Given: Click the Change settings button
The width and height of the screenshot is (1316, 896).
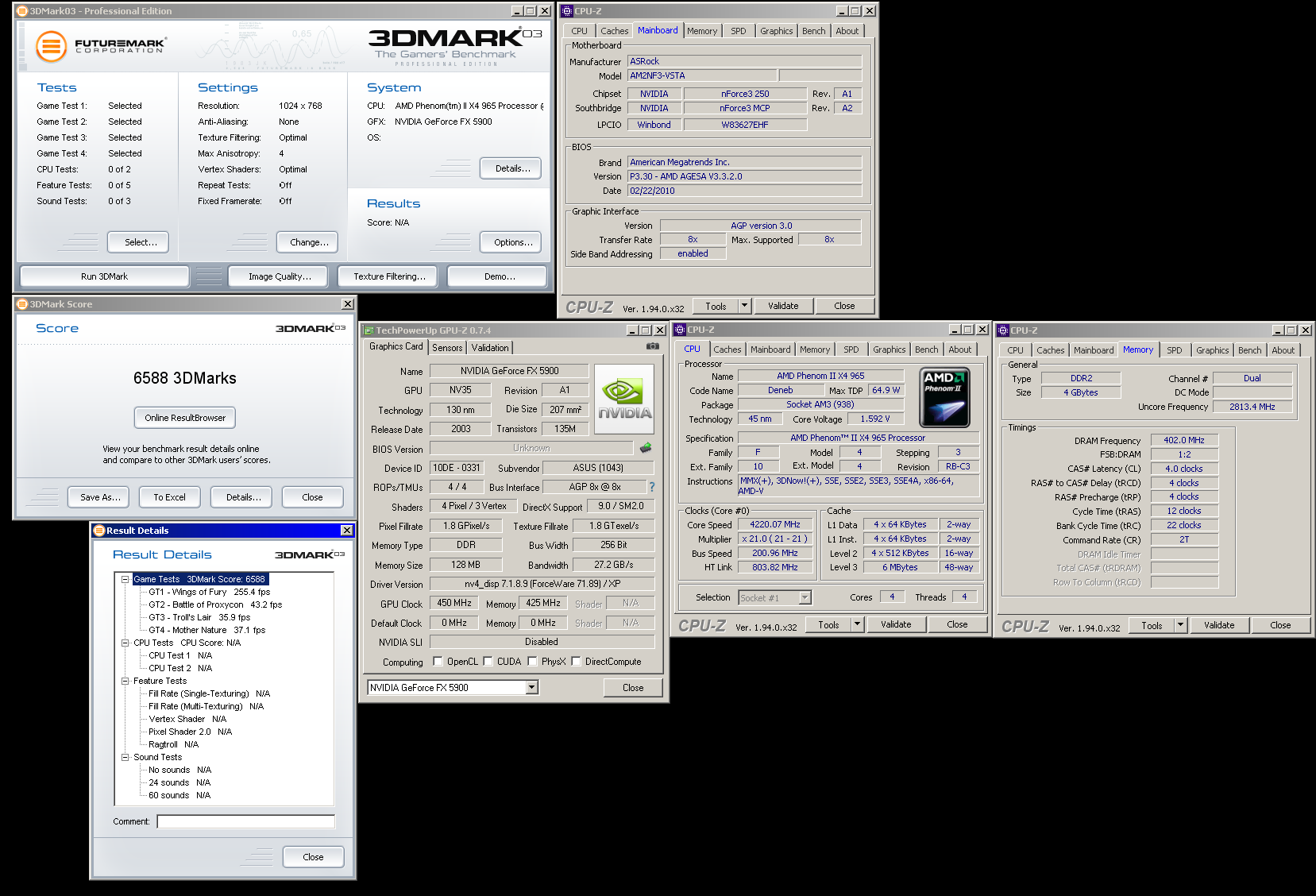Looking at the screenshot, I should coord(309,242).
